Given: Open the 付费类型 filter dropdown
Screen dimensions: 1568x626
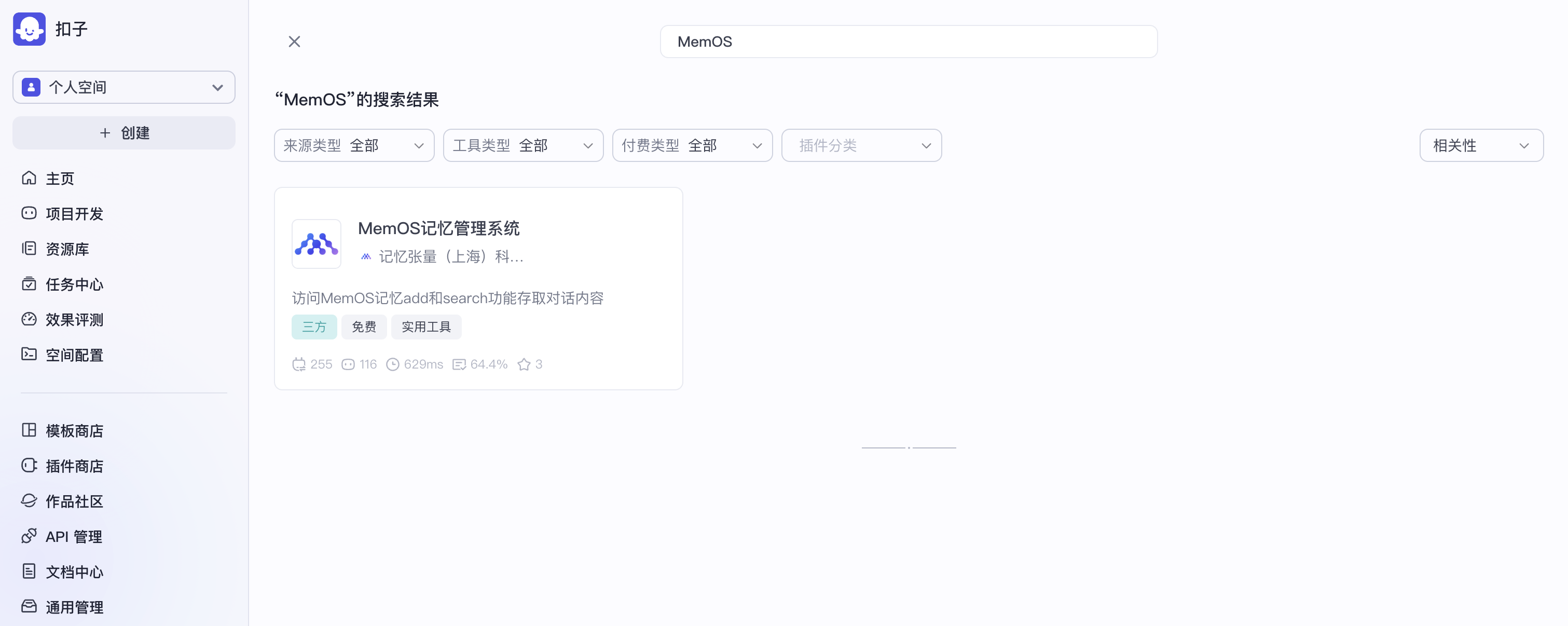Looking at the screenshot, I should click(692, 145).
